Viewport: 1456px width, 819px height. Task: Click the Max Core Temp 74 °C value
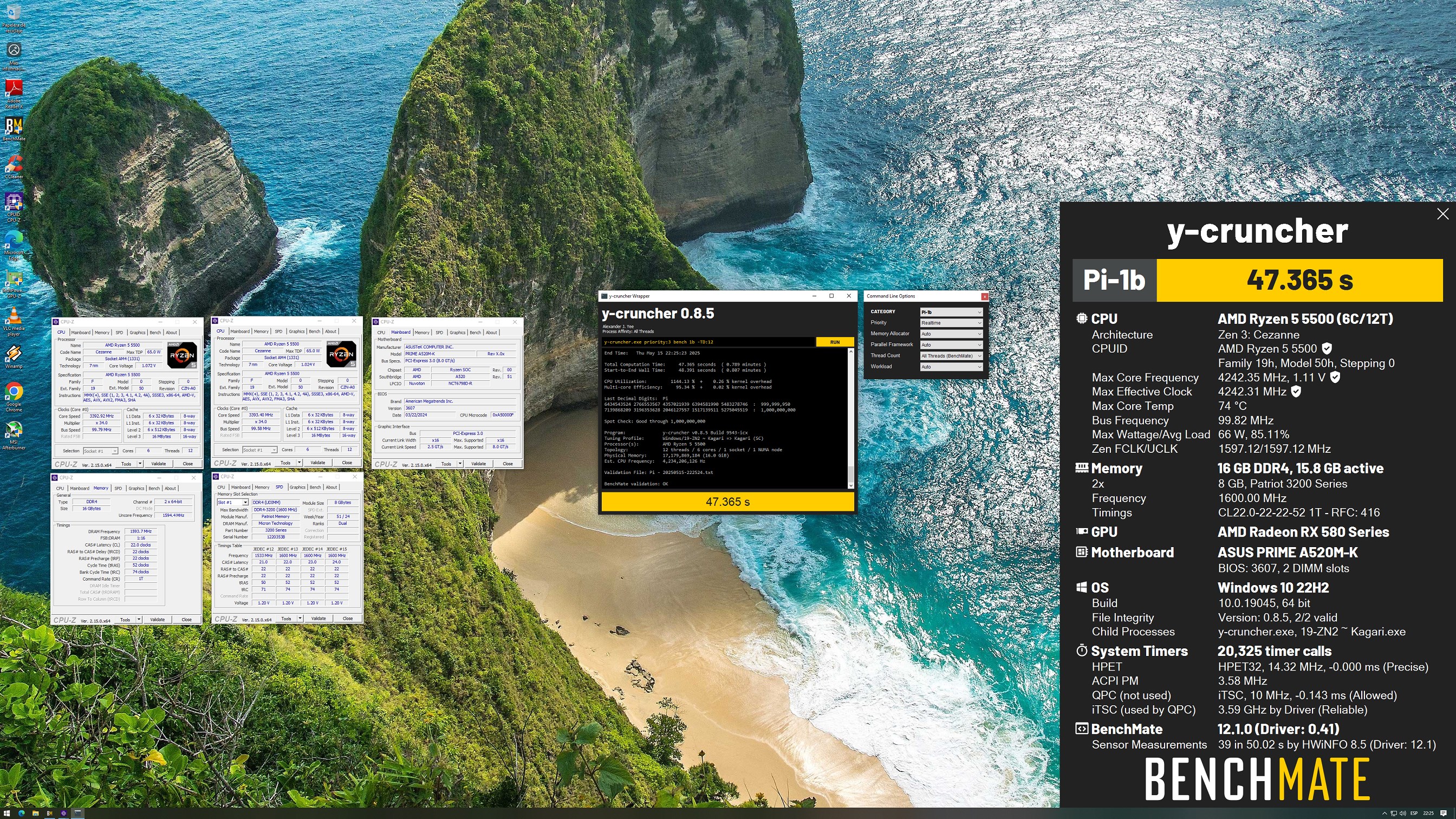pyautogui.click(x=1232, y=406)
